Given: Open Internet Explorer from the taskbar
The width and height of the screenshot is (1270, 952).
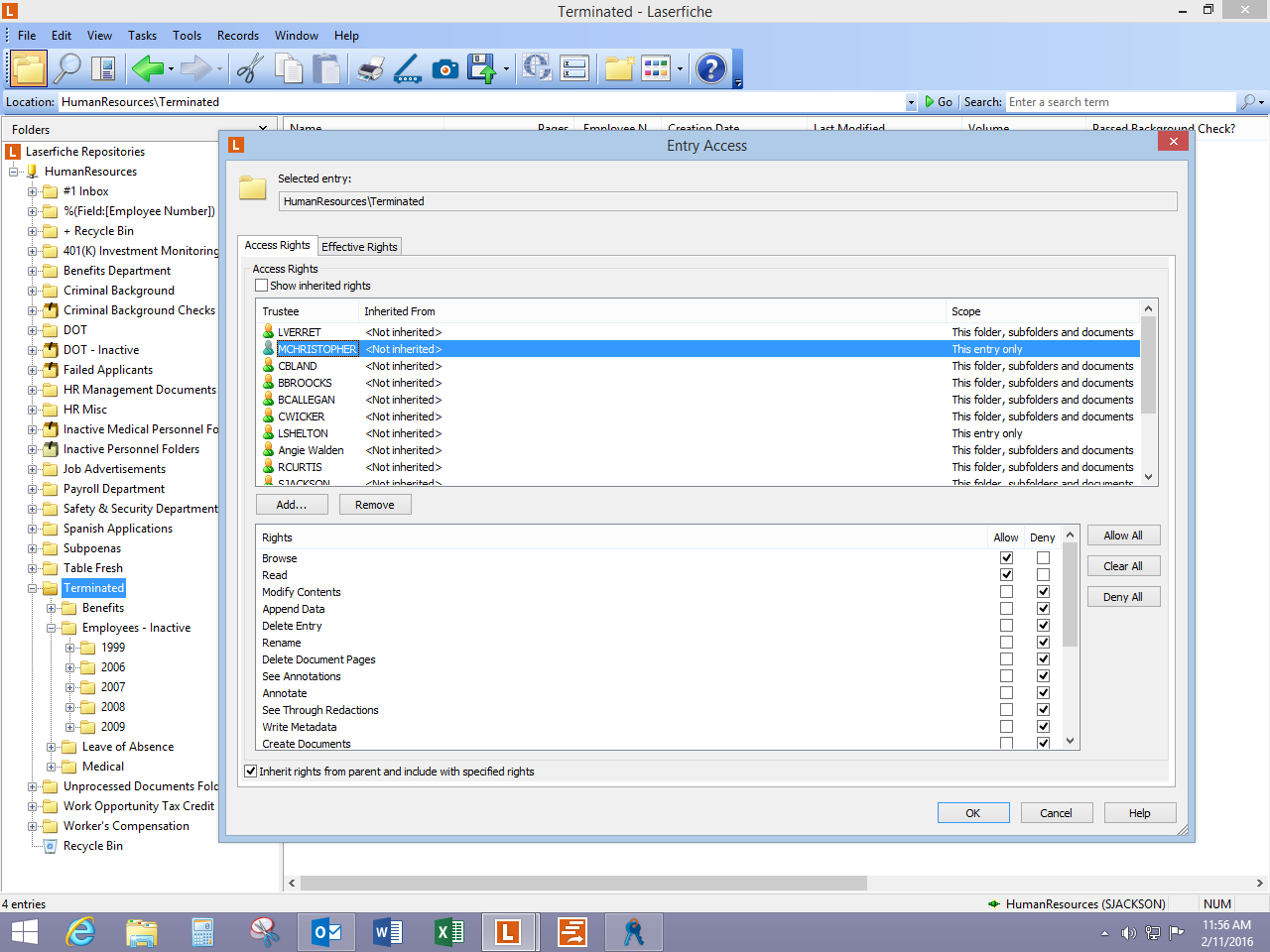Looking at the screenshot, I should [x=80, y=932].
